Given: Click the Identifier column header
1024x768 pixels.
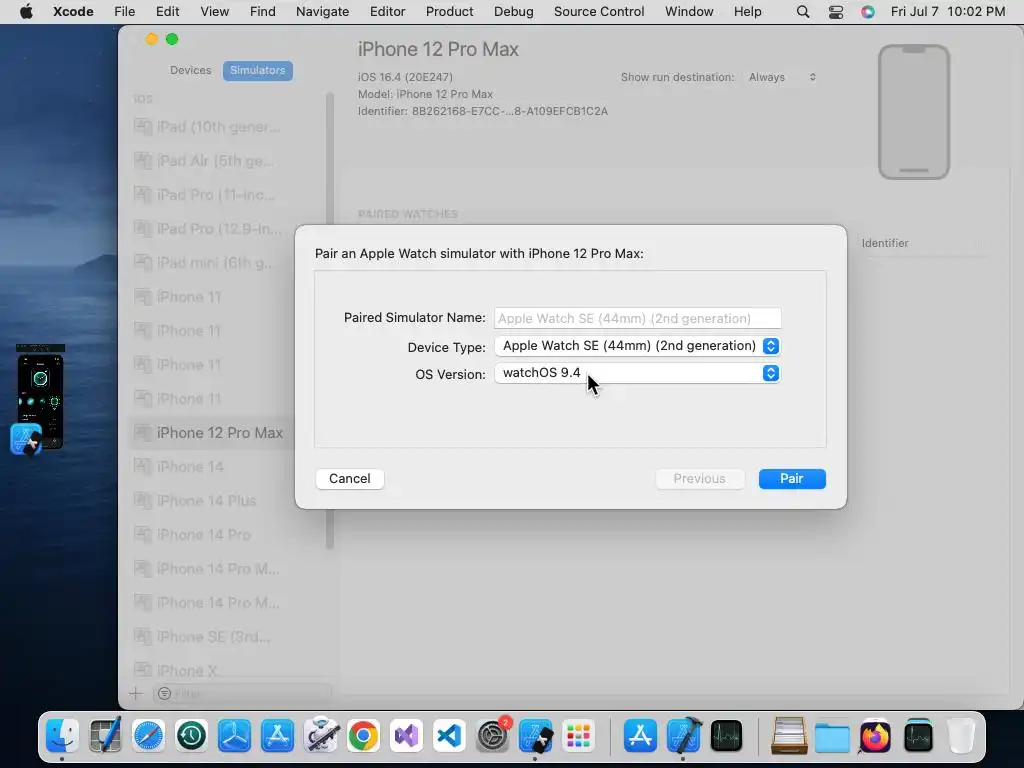Looking at the screenshot, I should (885, 243).
